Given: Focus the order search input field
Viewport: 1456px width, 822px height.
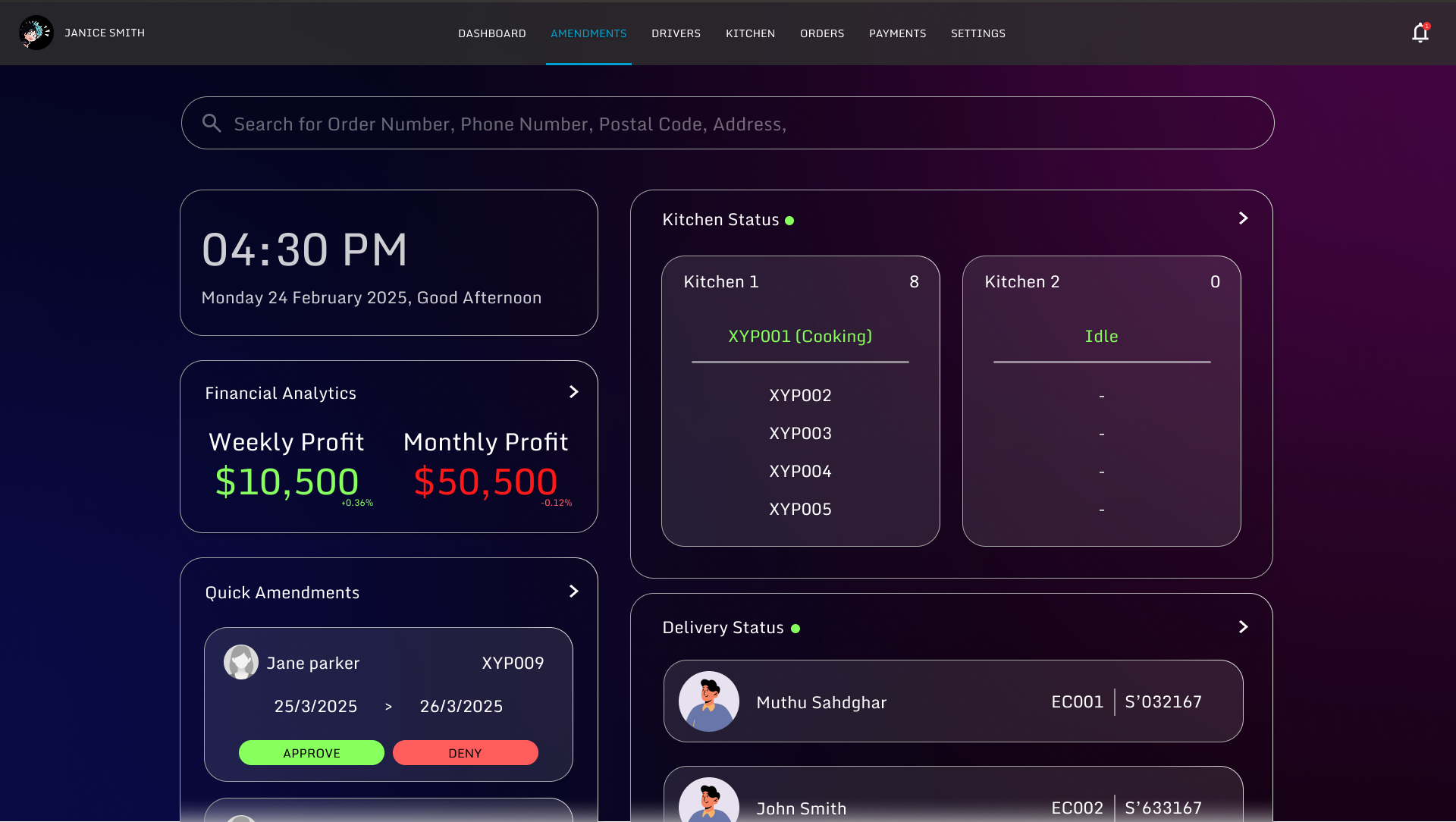Looking at the screenshot, I should [x=728, y=124].
